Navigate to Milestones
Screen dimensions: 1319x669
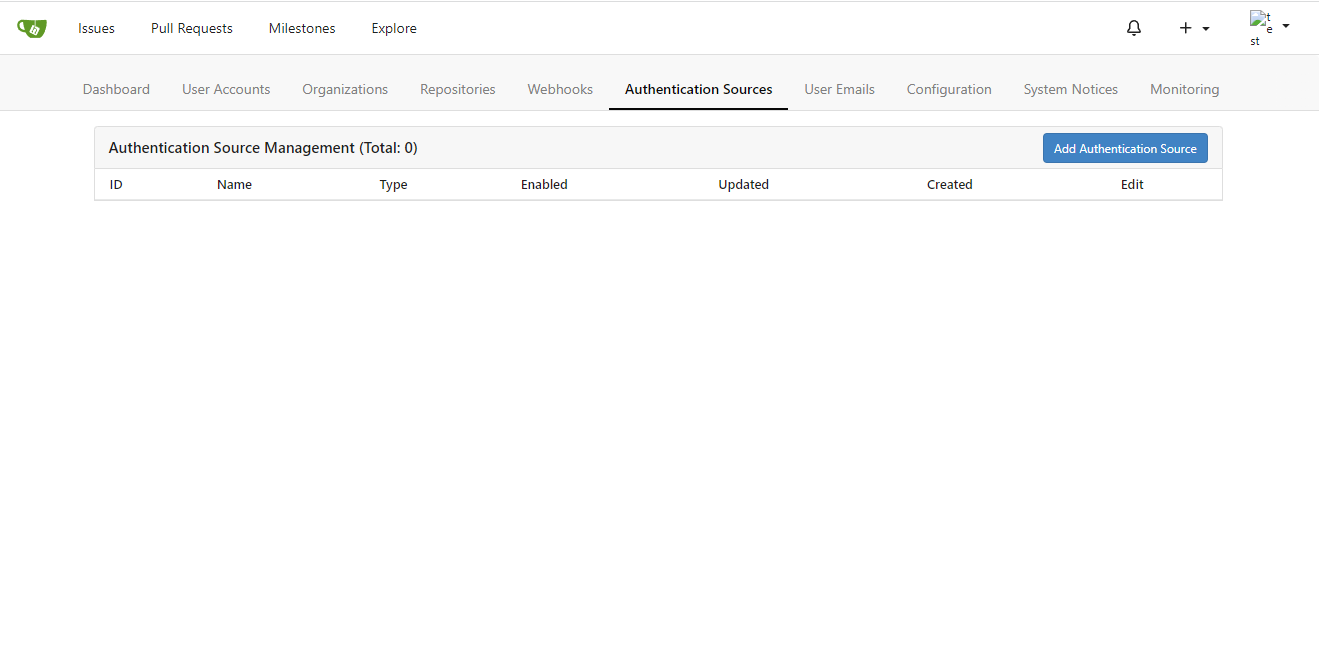point(301,28)
